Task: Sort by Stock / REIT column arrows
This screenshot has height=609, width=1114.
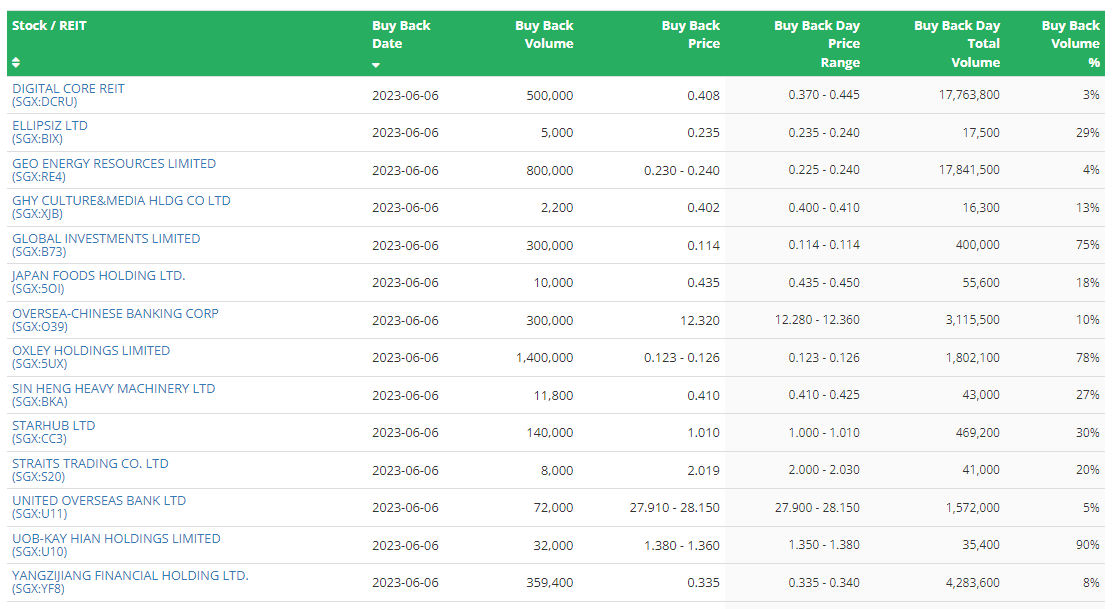Action: [16, 63]
